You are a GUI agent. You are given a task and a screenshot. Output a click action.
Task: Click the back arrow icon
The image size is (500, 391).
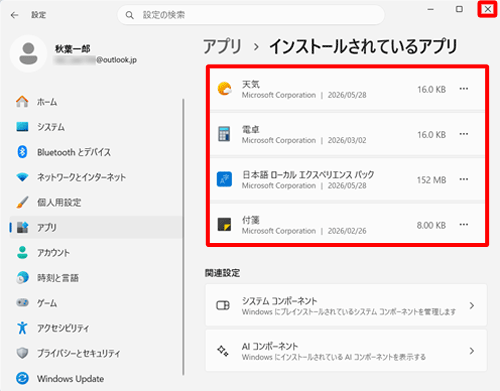point(14,15)
